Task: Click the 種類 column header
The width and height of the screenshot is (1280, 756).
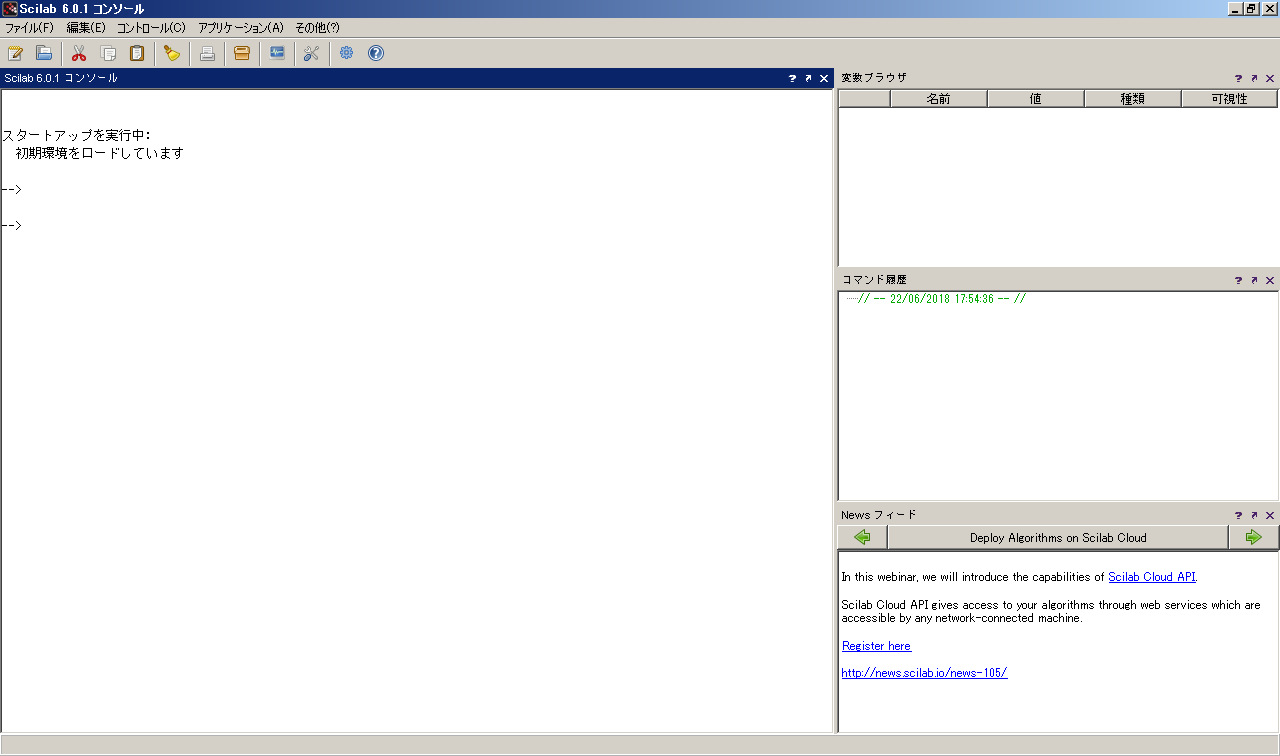Action: [x=1133, y=99]
